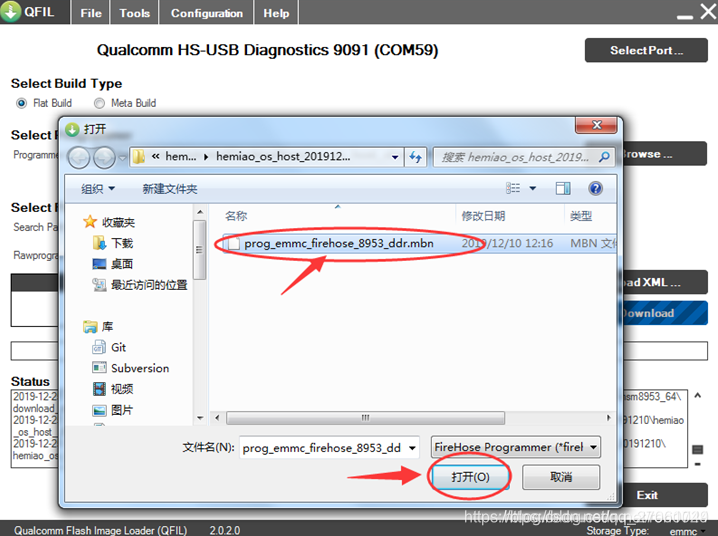This screenshot has height=536, width=718.
Task: Click double chevron in address bar
Action: pyautogui.click(x=155, y=157)
